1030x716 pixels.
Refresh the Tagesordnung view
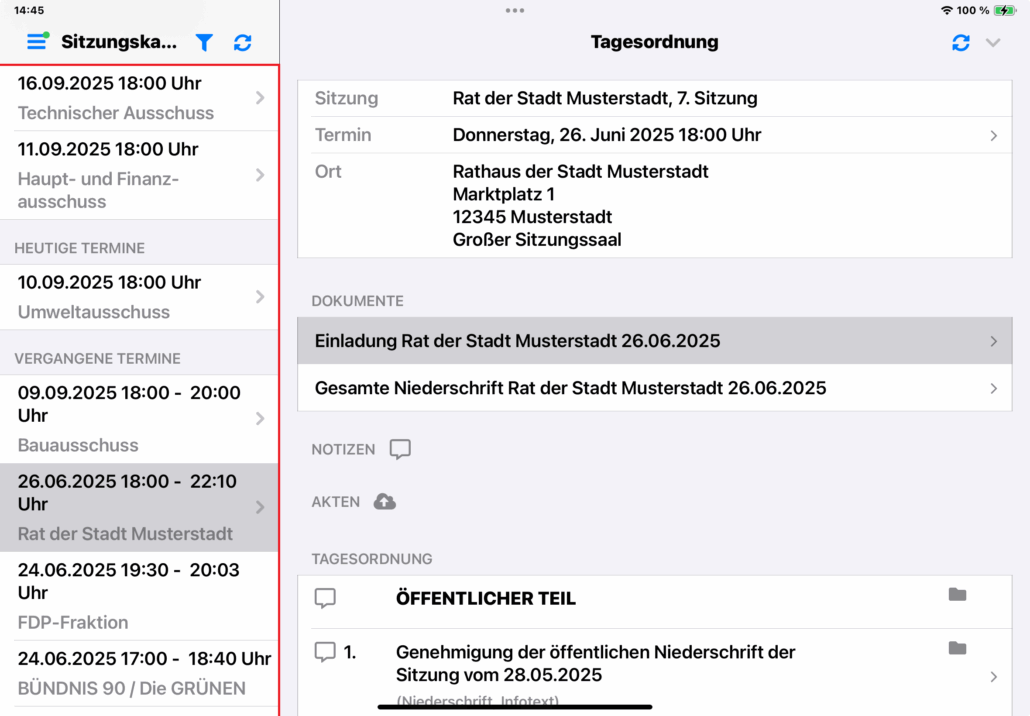tap(961, 42)
